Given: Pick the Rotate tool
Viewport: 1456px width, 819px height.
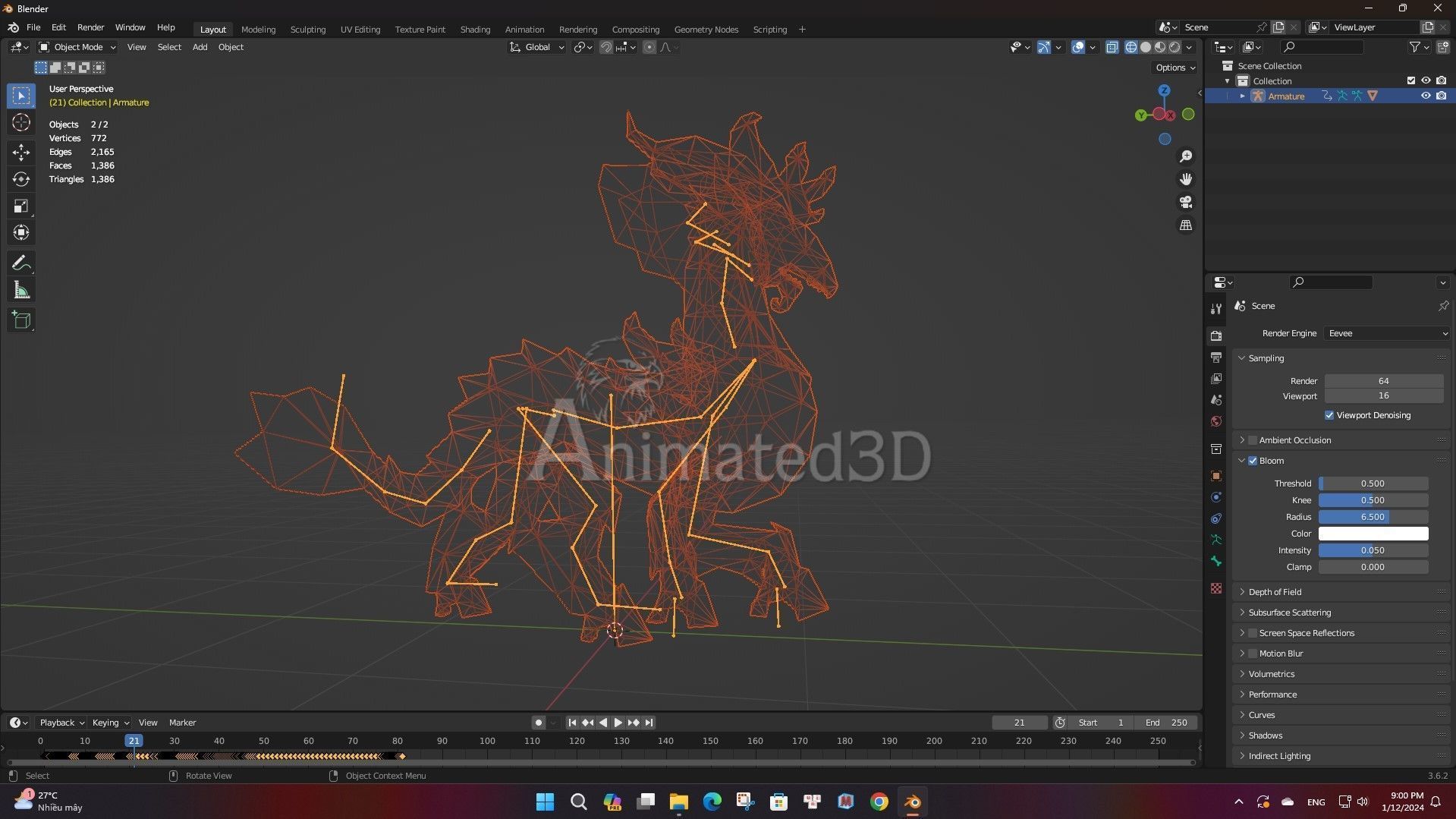Looking at the screenshot, I should pos(21,179).
